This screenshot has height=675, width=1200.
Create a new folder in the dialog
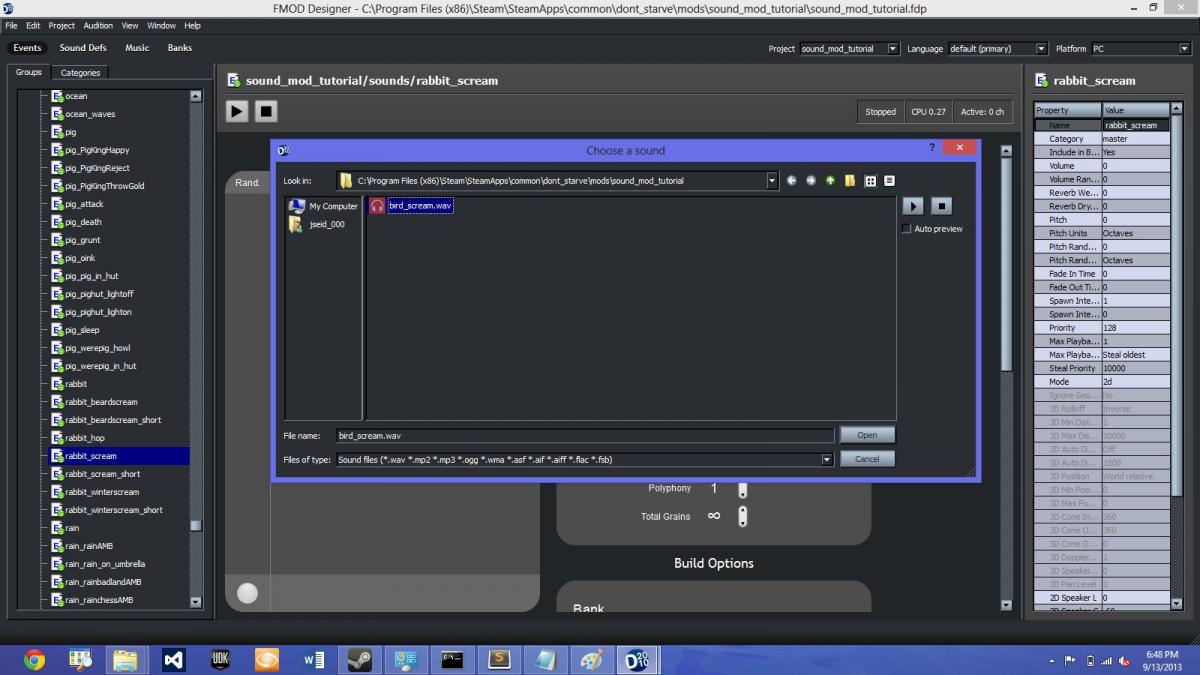pos(849,181)
